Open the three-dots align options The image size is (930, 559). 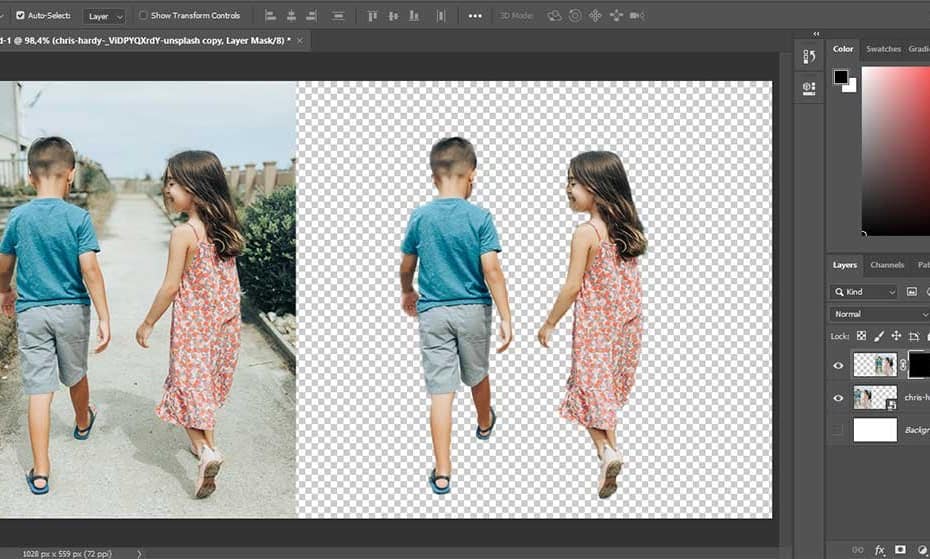(x=475, y=16)
